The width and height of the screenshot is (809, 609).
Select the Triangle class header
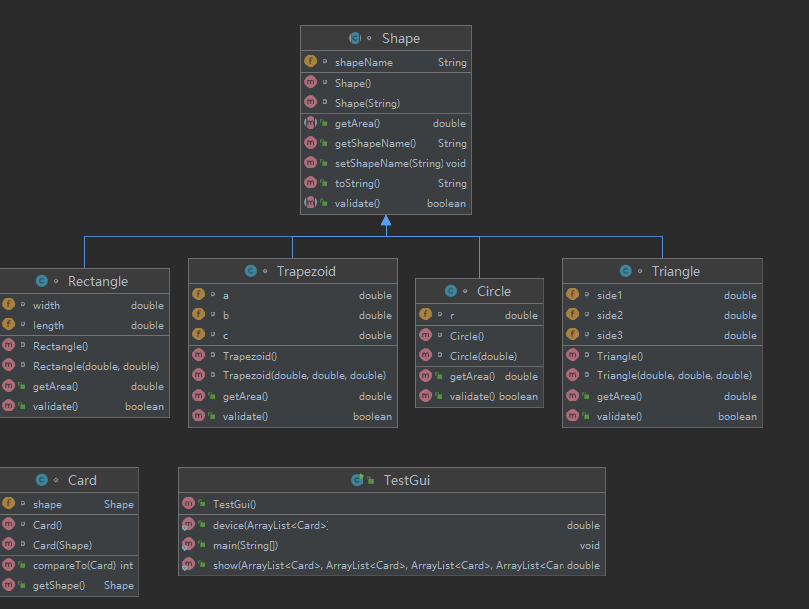pos(662,271)
